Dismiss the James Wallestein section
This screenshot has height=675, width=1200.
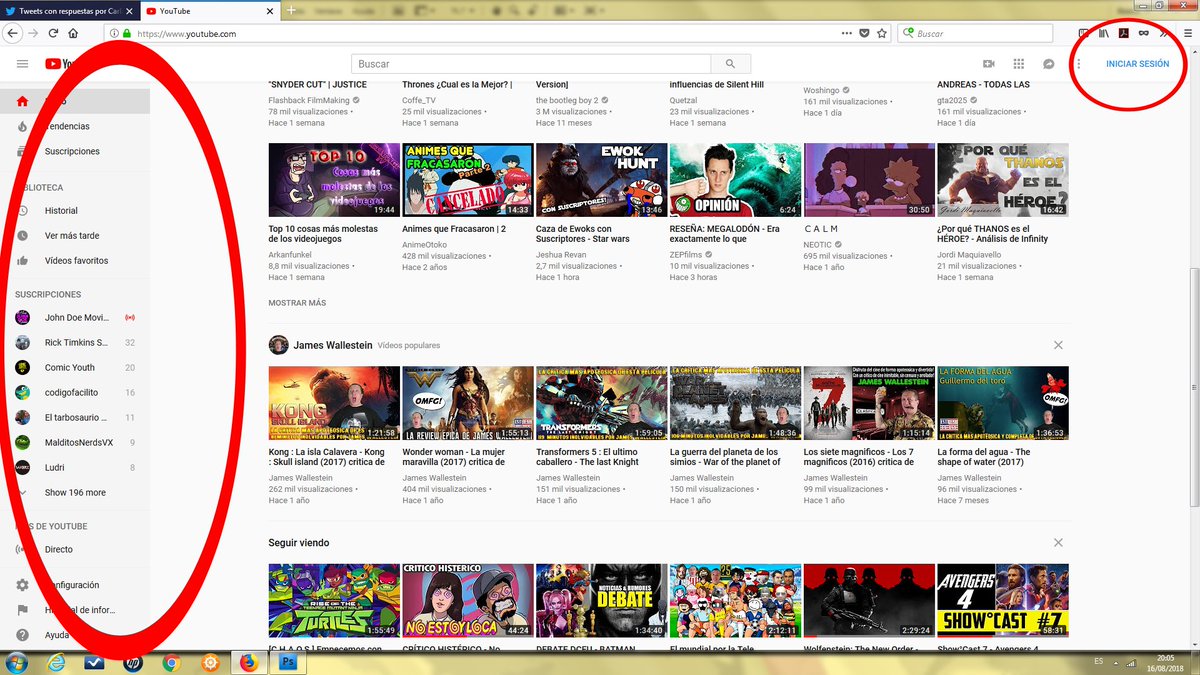click(x=1058, y=345)
